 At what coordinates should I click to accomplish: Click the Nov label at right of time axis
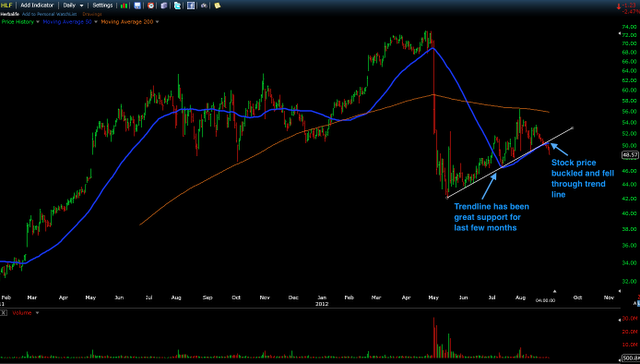click(609, 297)
